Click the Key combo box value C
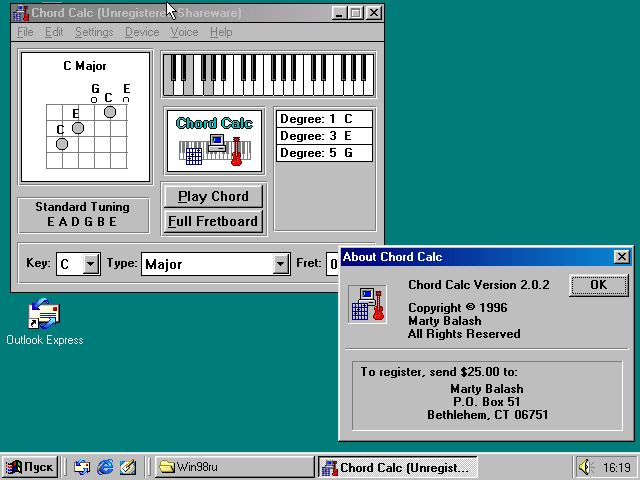 pos(70,264)
